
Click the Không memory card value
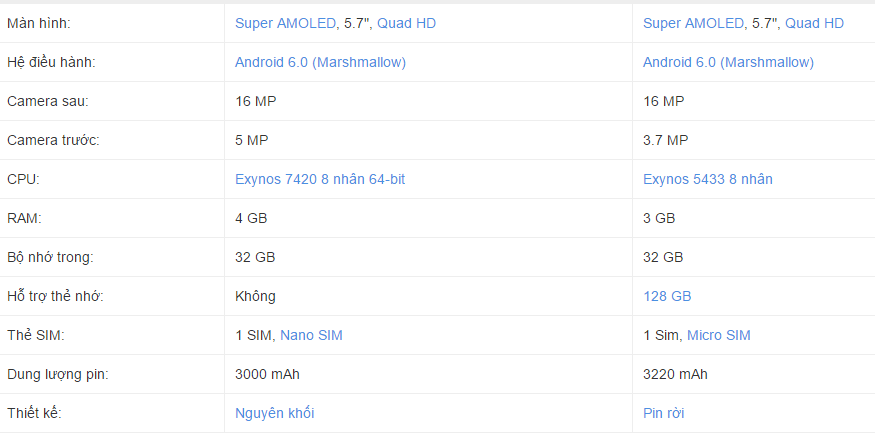255,296
